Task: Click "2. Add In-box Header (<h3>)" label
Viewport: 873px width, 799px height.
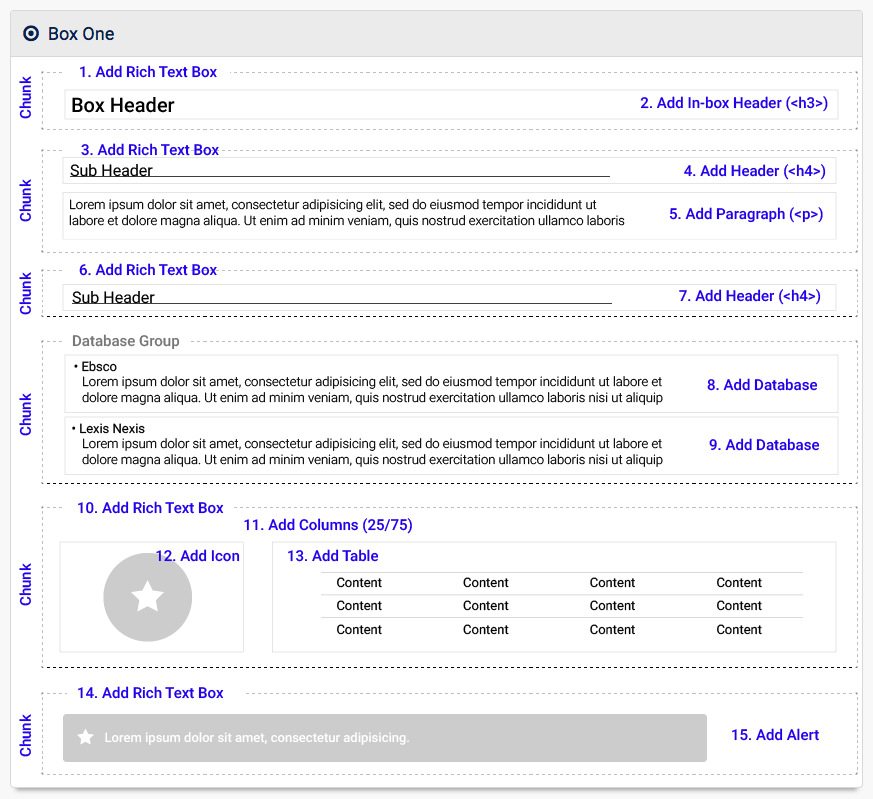Action: coord(734,103)
